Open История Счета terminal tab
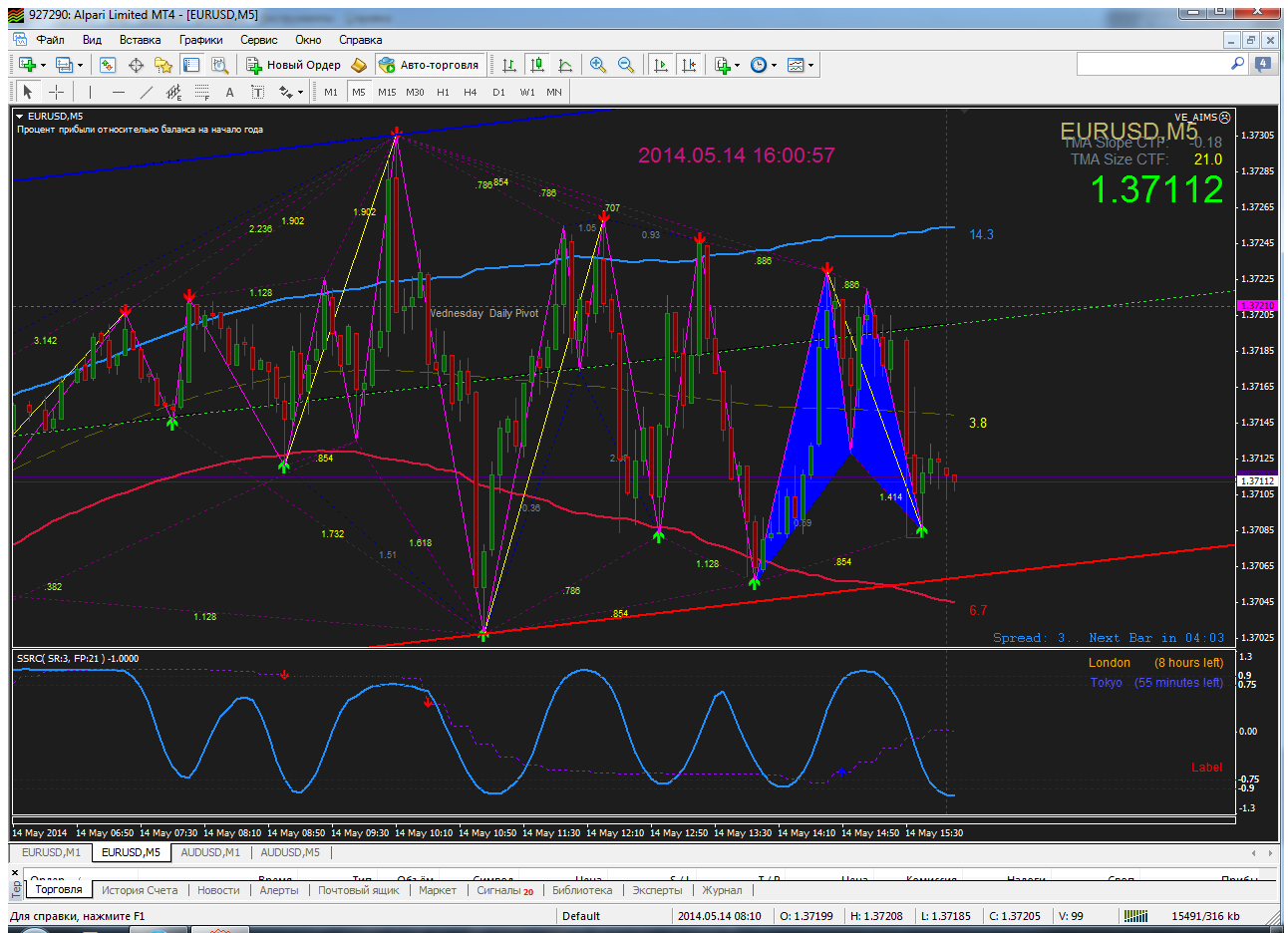Viewport: 1288px width, 933px height. pos(140,890)
